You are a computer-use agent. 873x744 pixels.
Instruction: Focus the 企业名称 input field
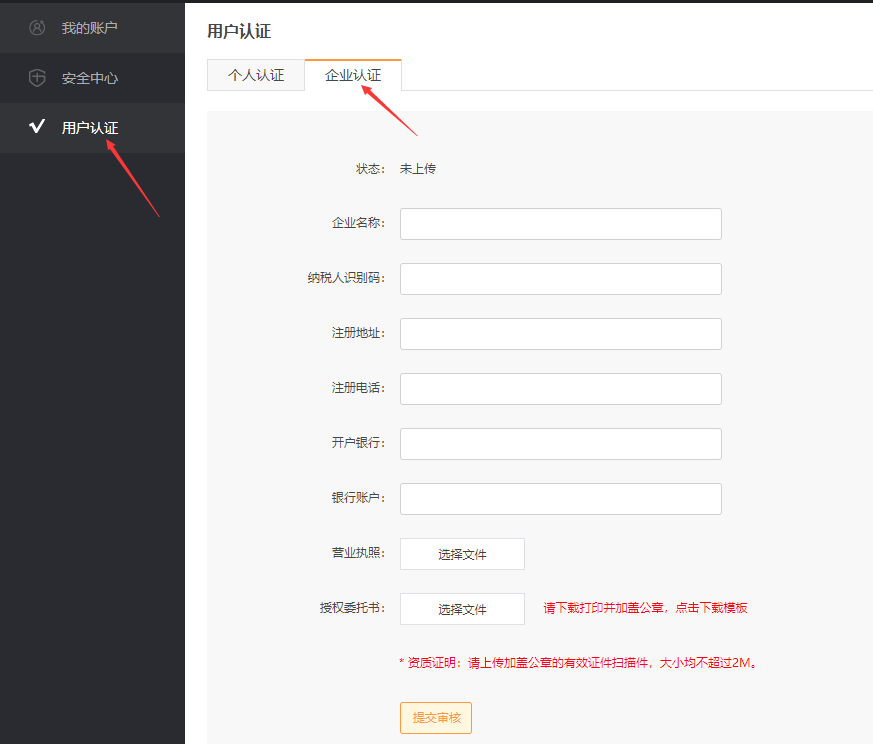[x=560, y=224]
